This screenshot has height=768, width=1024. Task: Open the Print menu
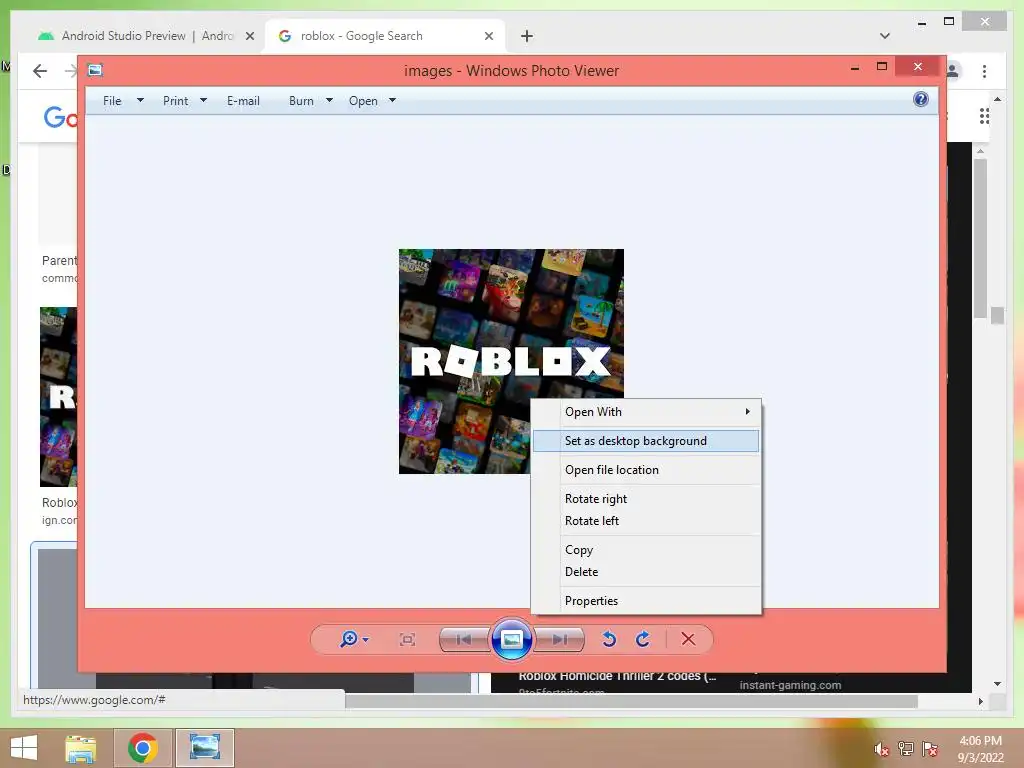(x=176, y=101)
